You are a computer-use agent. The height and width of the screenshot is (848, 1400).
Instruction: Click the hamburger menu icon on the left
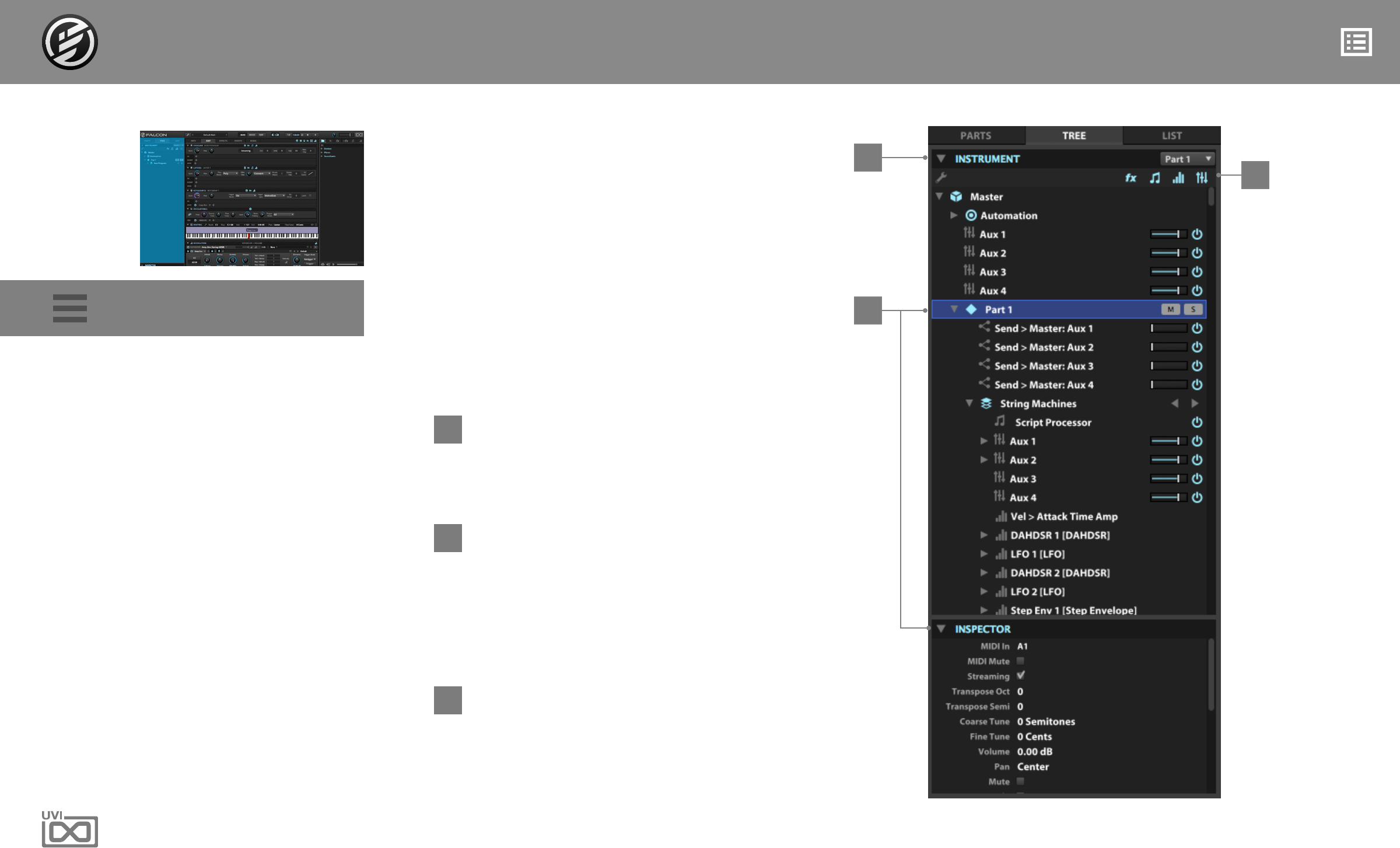click(70, 308)
